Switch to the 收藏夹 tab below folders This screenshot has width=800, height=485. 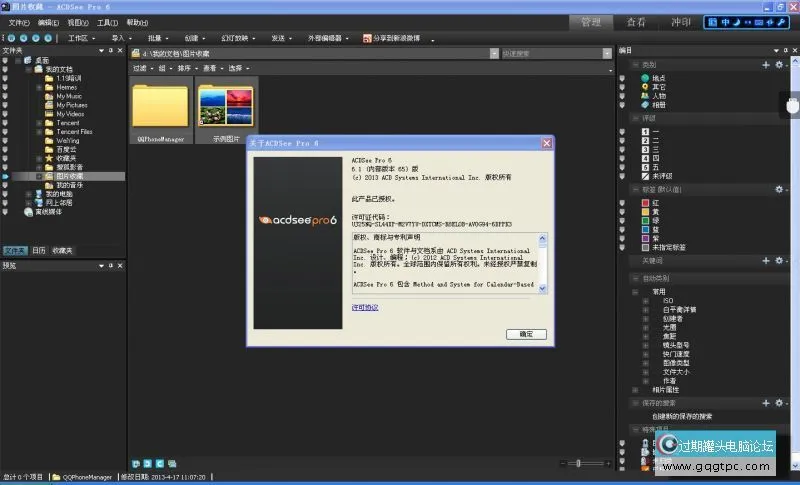[62, 250]
